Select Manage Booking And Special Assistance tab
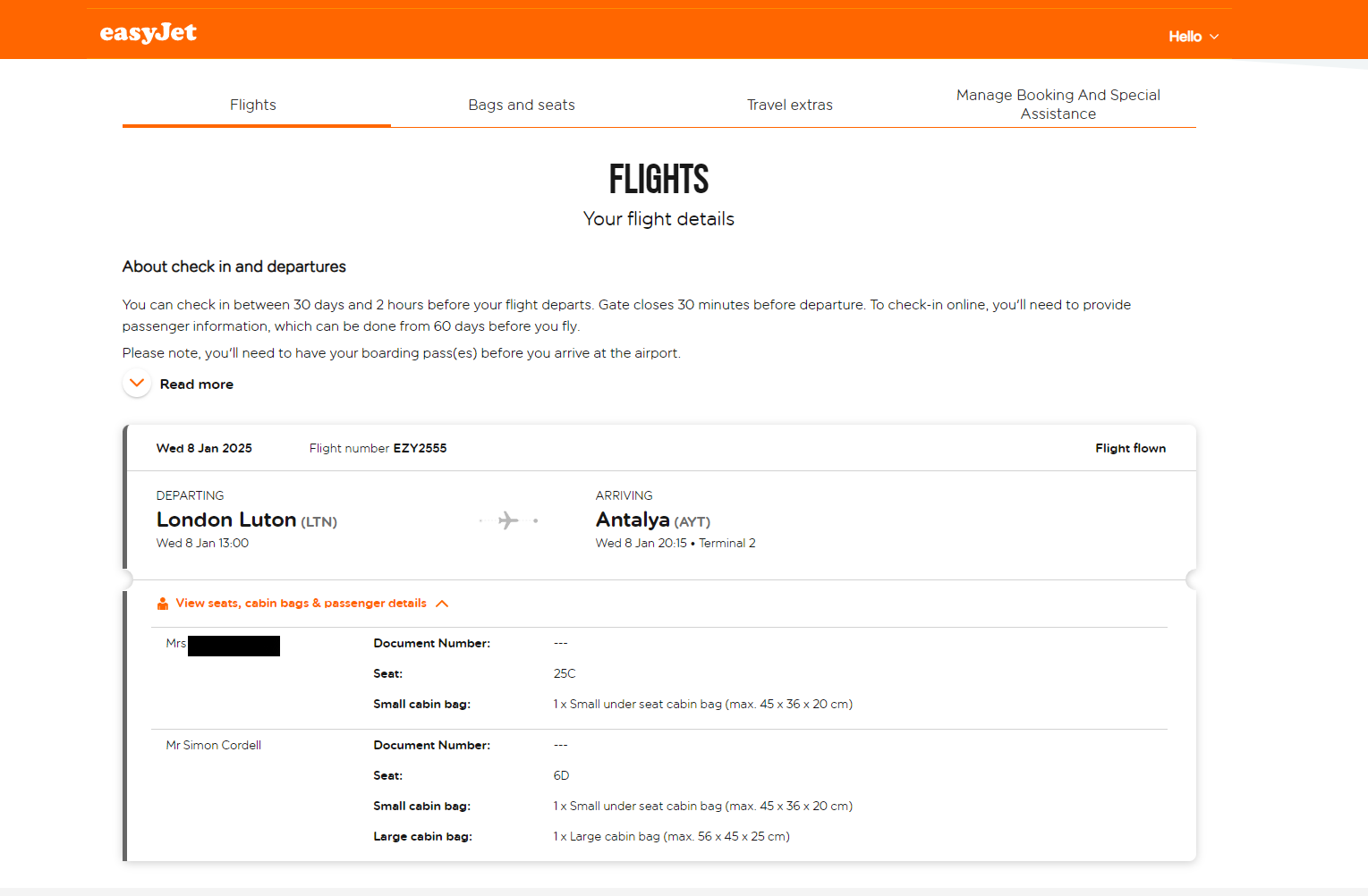Image resolution: width=1368 pixels, height=896 pixels. point(1058,105)
